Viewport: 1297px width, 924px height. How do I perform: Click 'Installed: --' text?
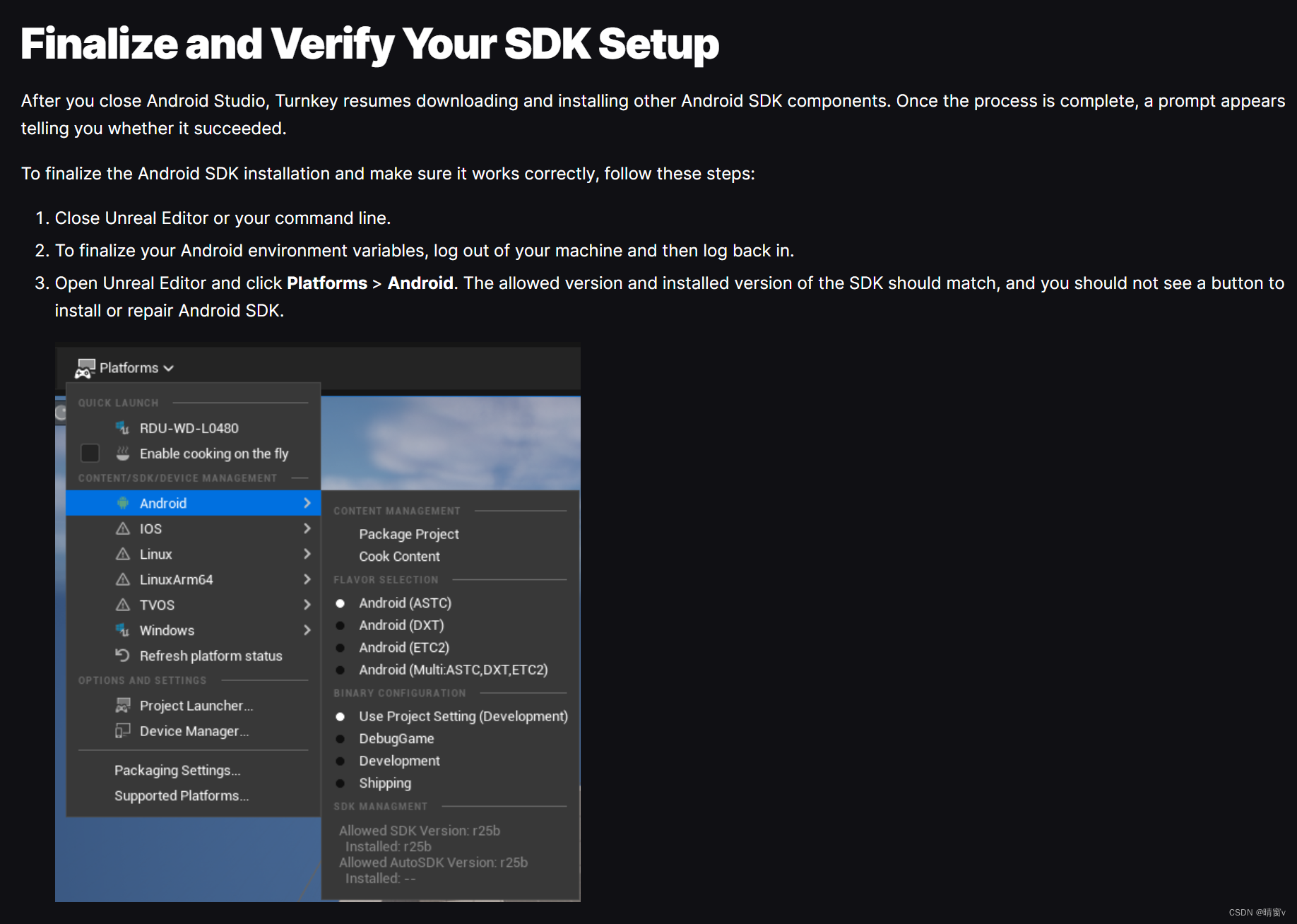pyautogui.click(x=380, y=878)
